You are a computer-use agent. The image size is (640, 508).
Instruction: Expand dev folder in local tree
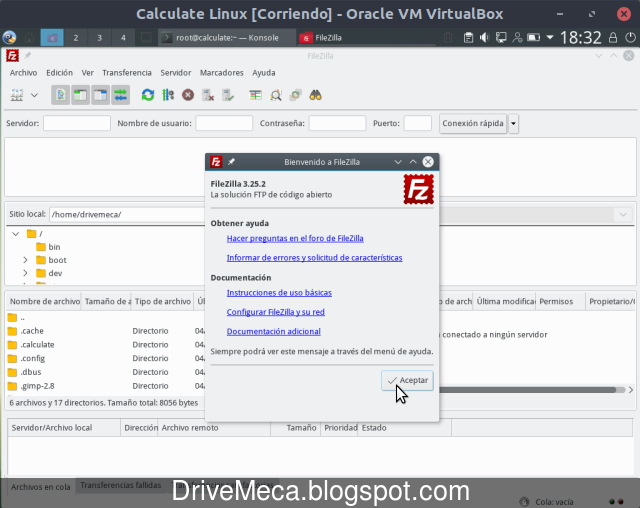click(x=25, y=273)
